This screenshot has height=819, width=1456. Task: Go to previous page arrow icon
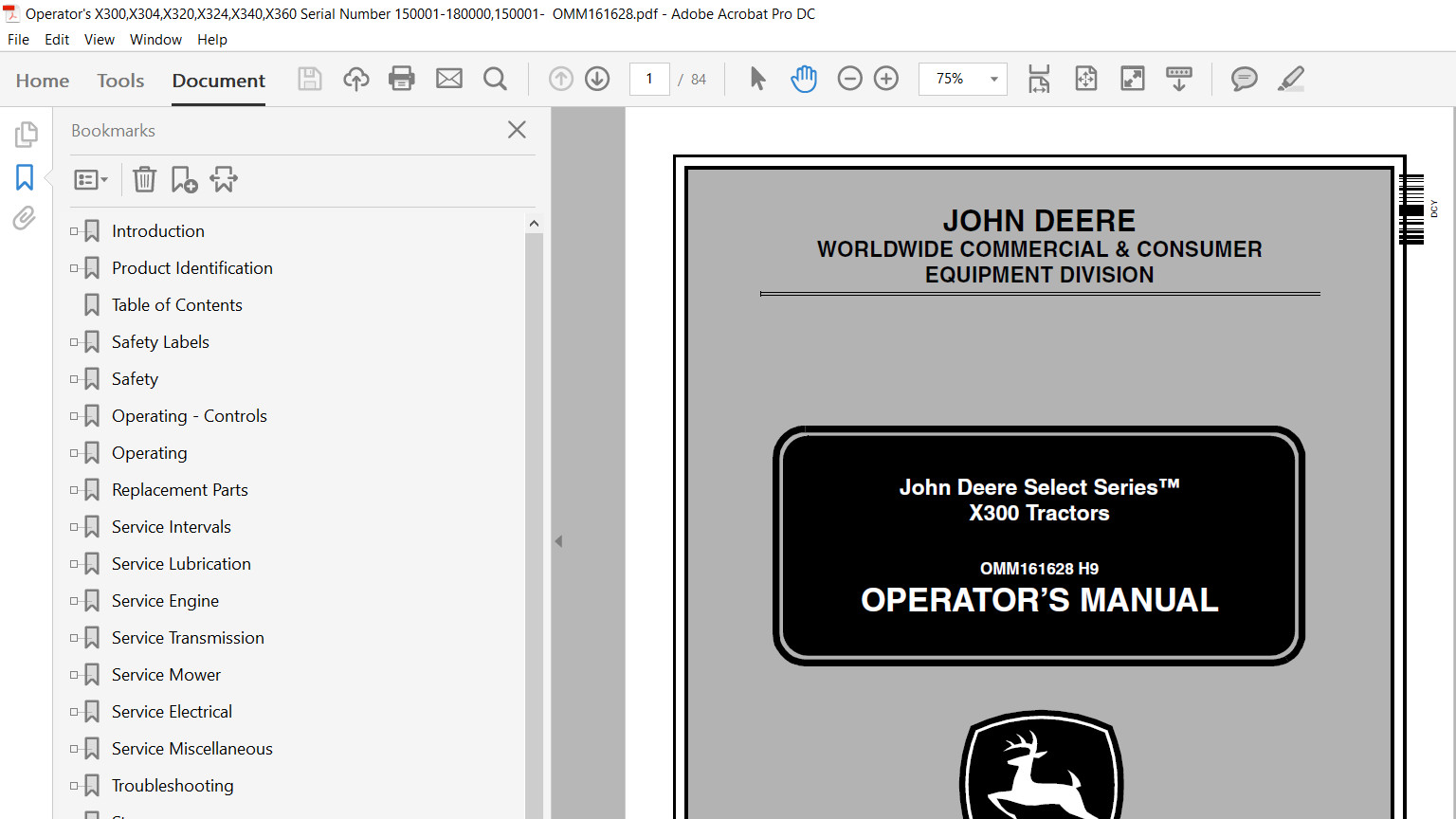click(561, 79)
